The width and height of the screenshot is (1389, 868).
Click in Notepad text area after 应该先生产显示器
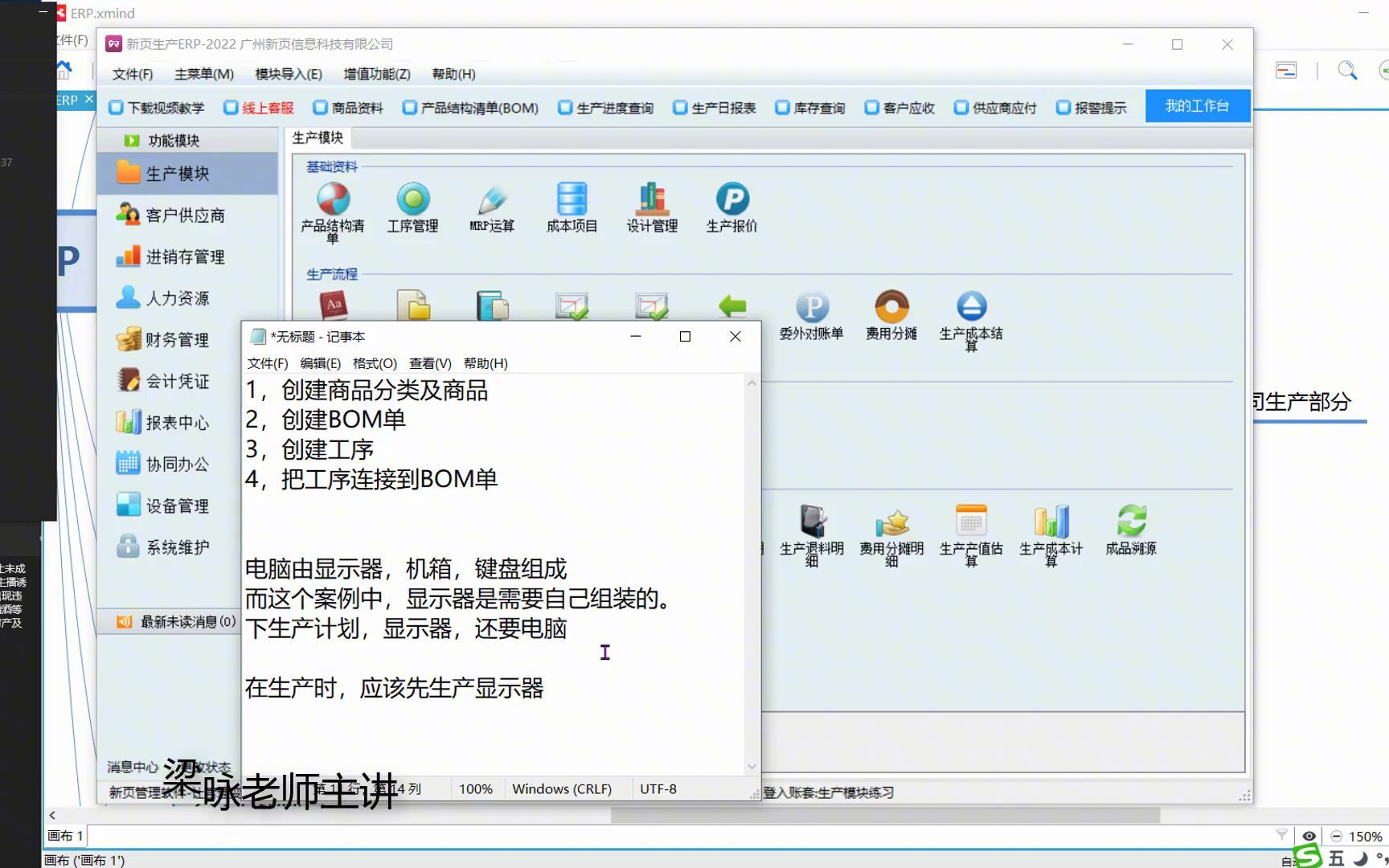click(x=547, y=688)
